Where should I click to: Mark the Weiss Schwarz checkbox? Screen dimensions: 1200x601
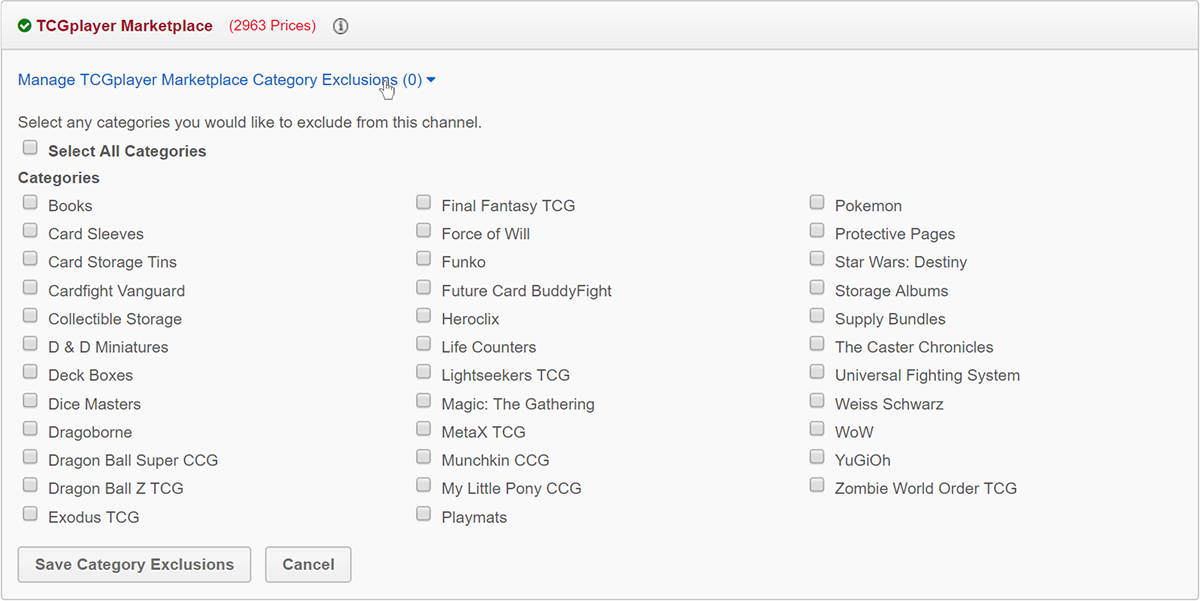point(817,401)
